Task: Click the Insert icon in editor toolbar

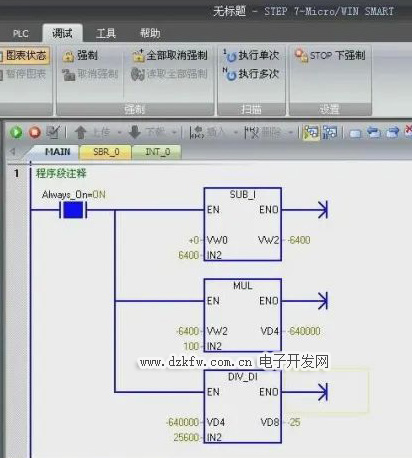Action: (x=196, y=133)
